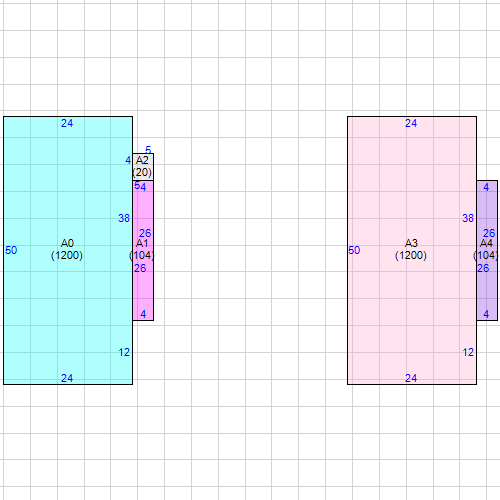Click the "24" label on A3's bottom edge
The width and height of the screenshot is (500, 500).
(x=411, y=378)
